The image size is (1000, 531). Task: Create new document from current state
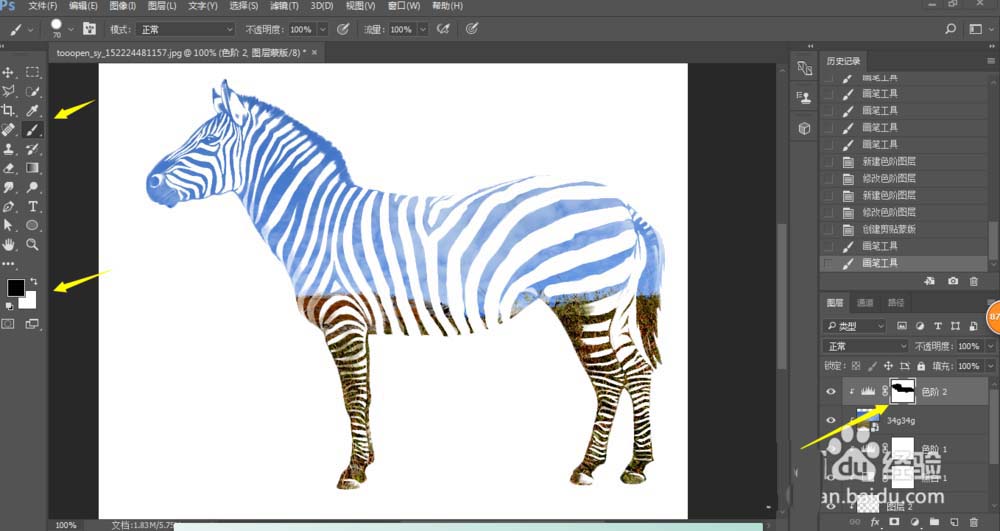[929, 280]
